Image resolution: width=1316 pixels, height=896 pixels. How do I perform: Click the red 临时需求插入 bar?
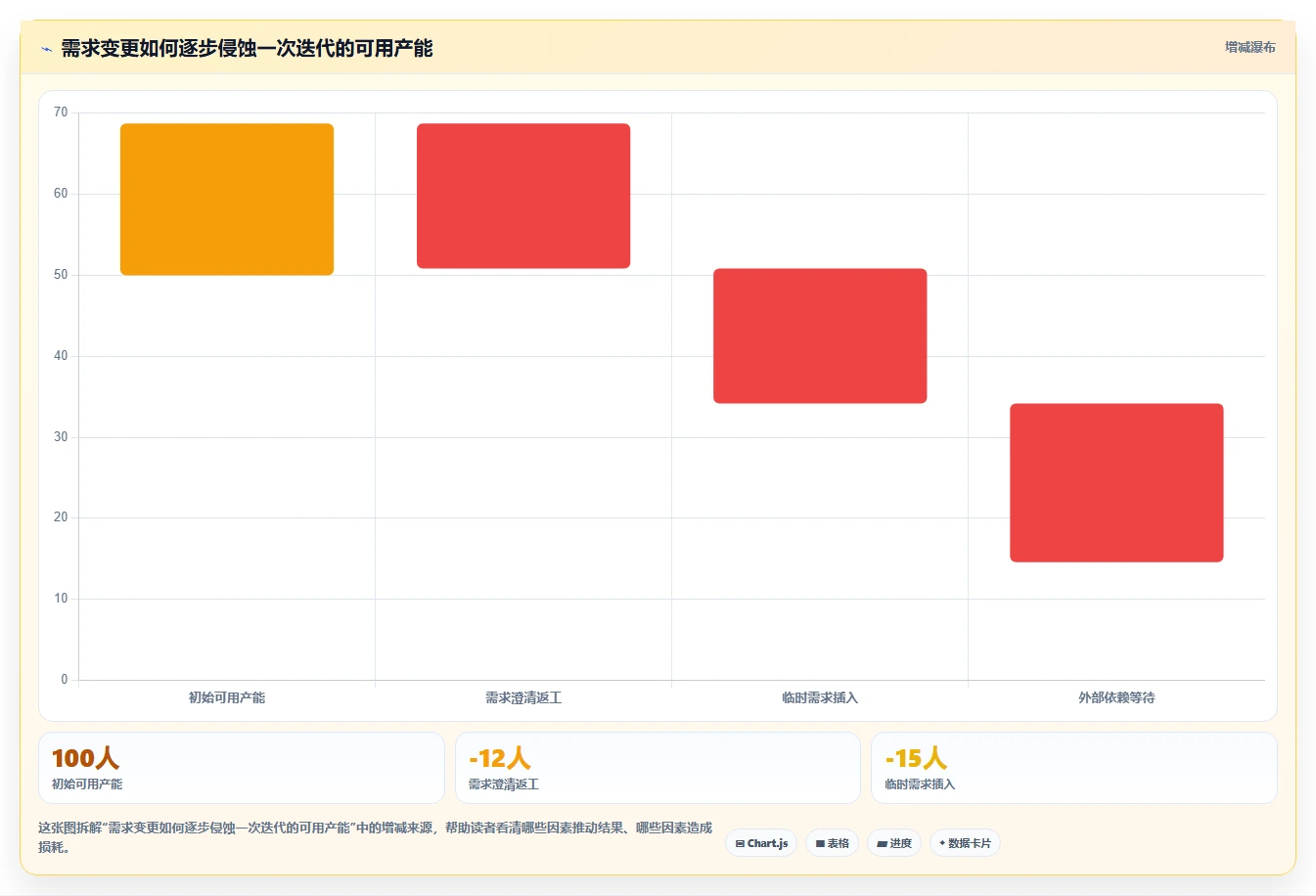click(x=820, y=336)
